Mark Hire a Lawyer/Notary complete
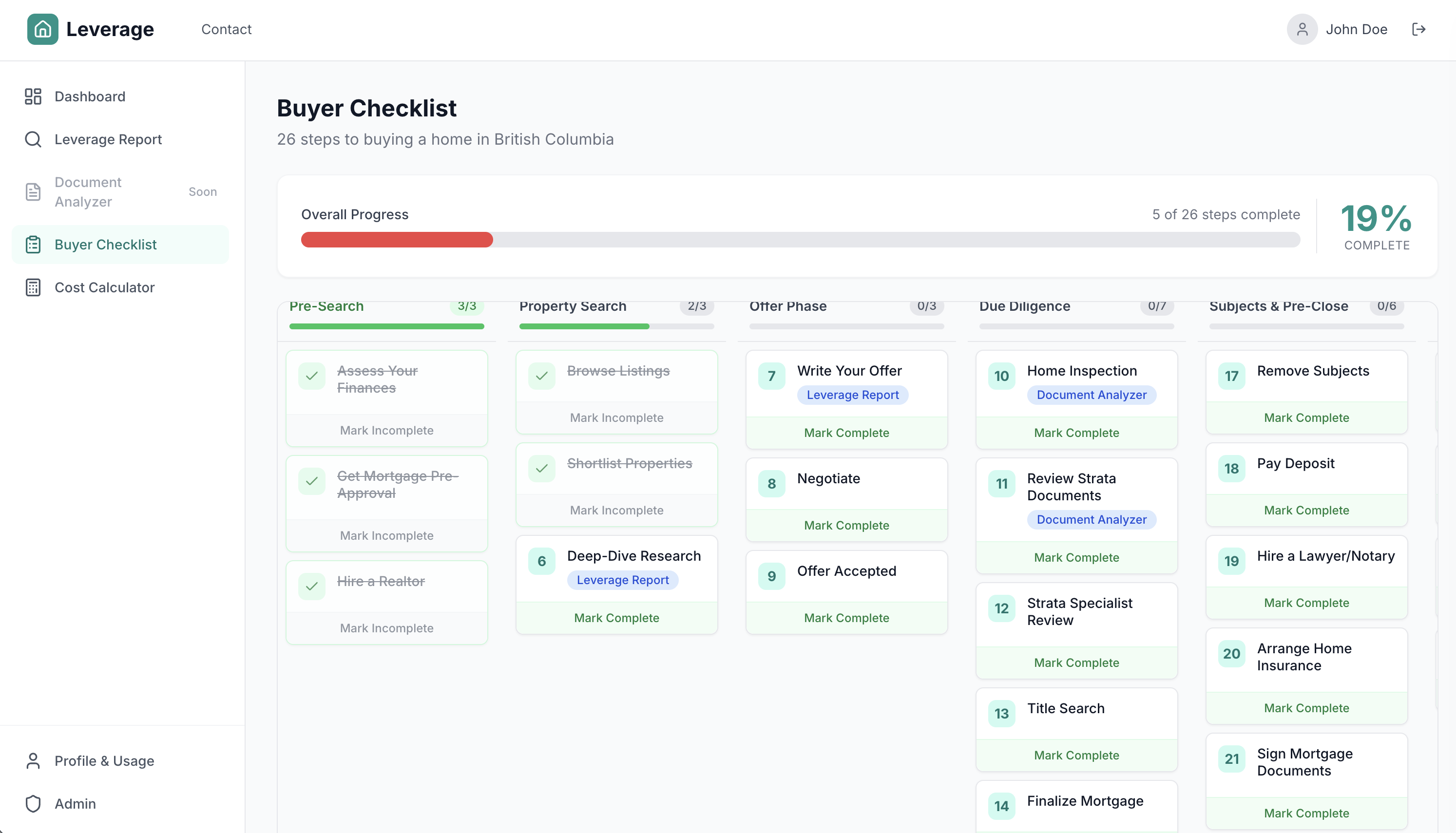 1307,603
